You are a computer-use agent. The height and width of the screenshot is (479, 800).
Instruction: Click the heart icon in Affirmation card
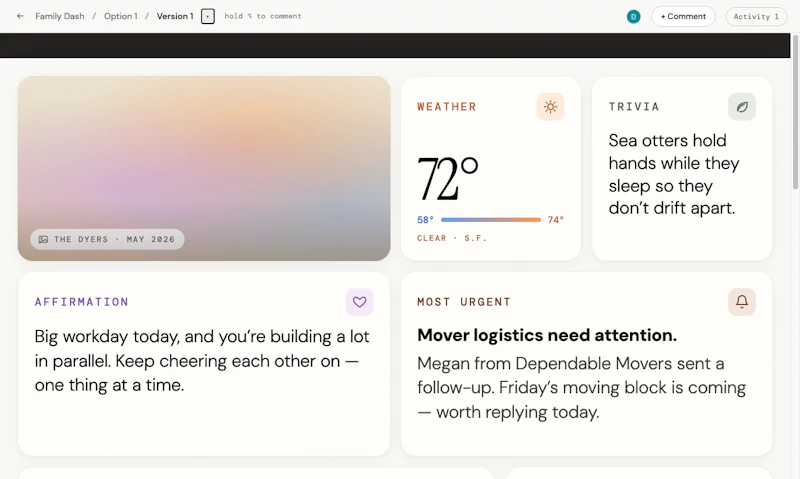tap(360, 302)
